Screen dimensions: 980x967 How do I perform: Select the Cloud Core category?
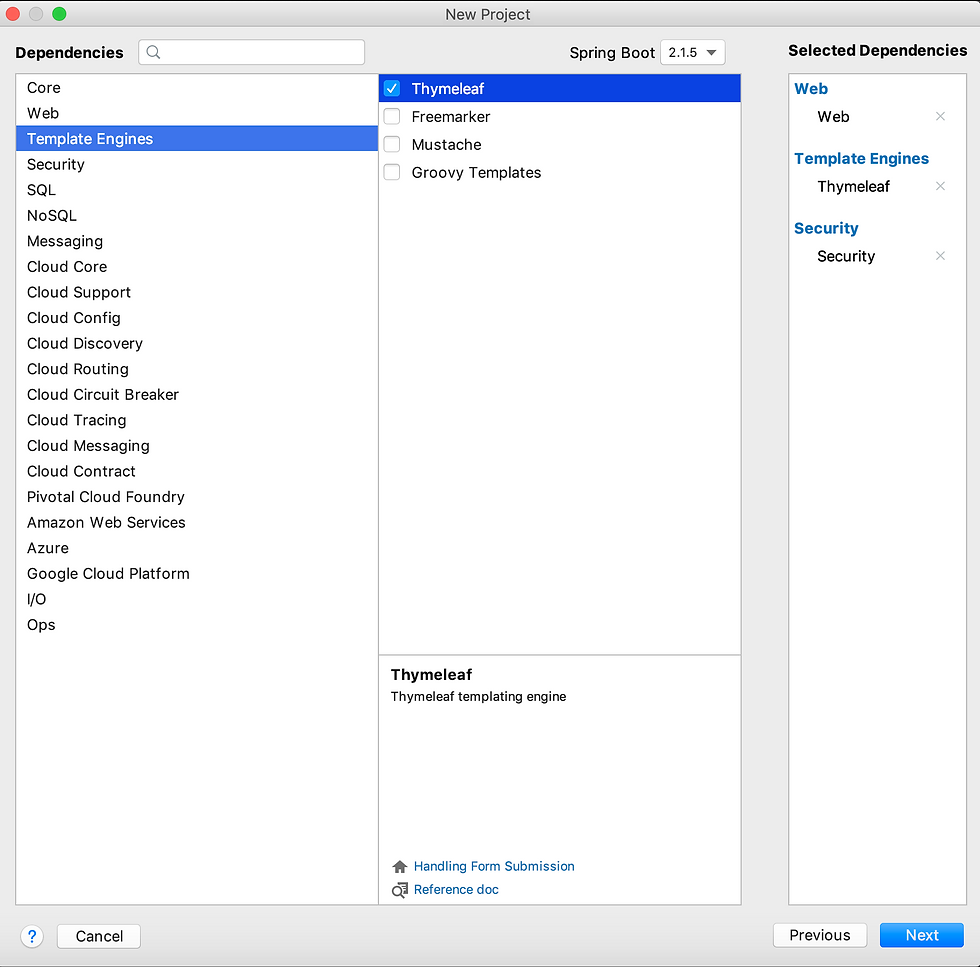pyautogui.click(x=197, y=267)
